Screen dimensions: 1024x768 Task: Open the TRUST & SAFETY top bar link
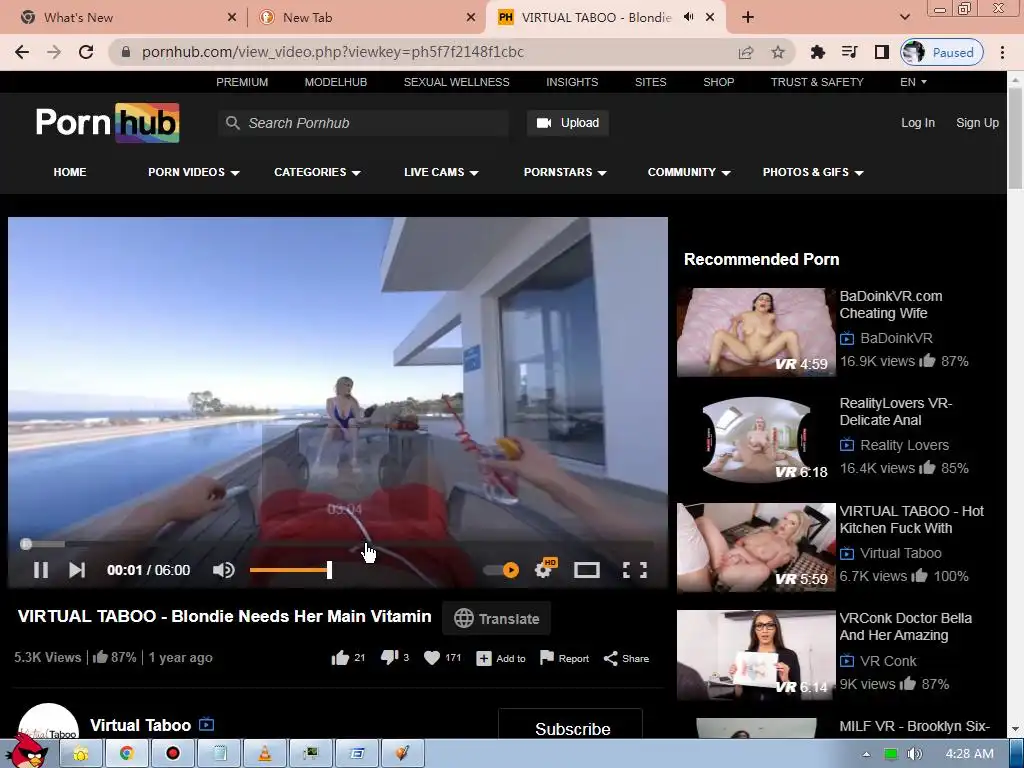(817, 82)
